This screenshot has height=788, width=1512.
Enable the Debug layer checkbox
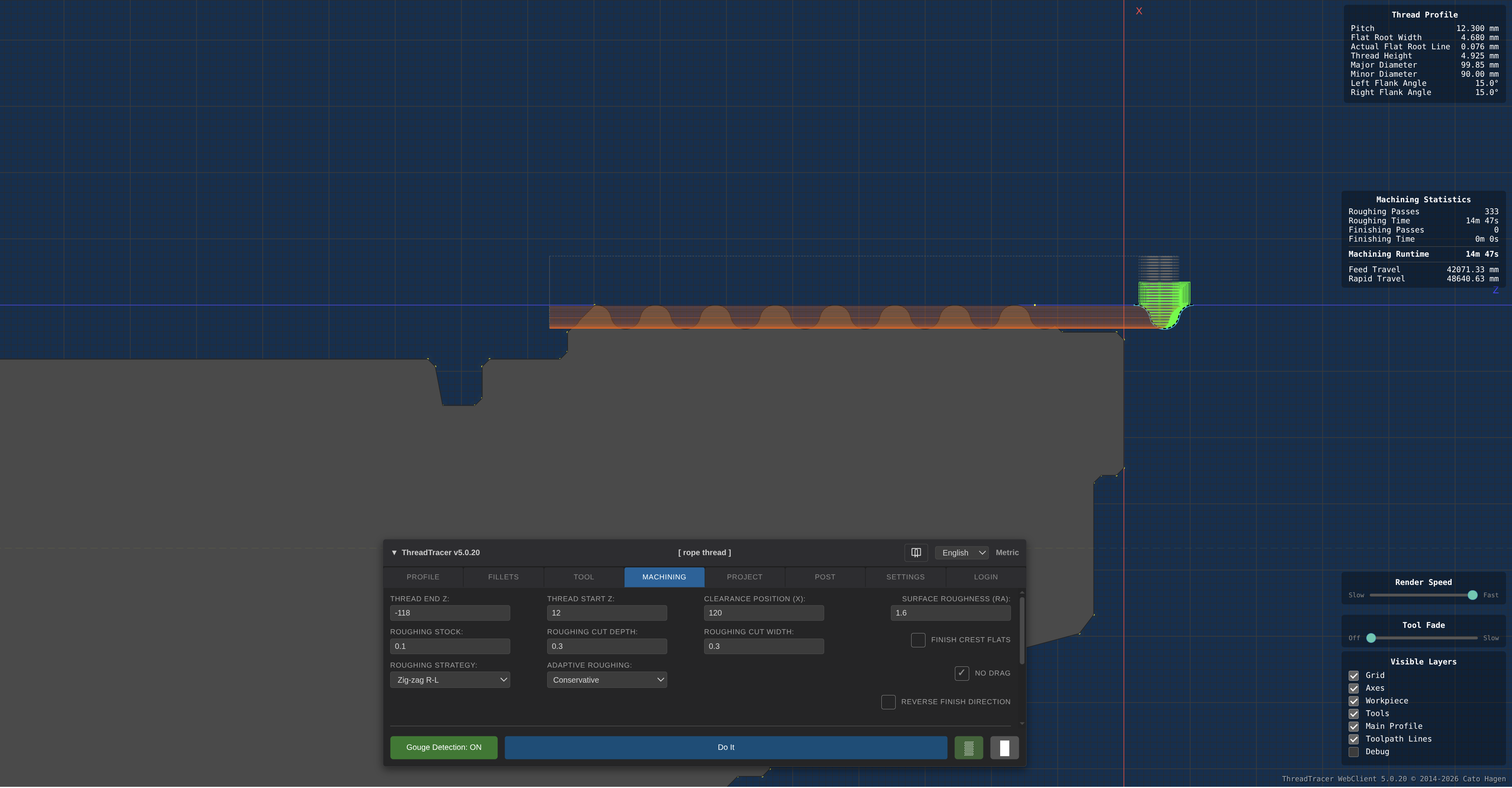point(1353,752)
